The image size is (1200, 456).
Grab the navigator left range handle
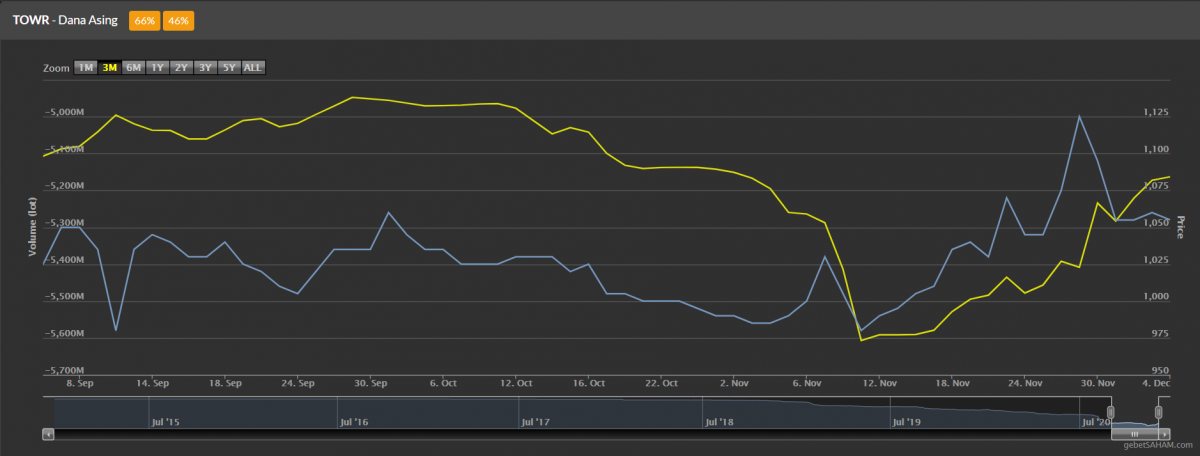(x=1110, y=412)
